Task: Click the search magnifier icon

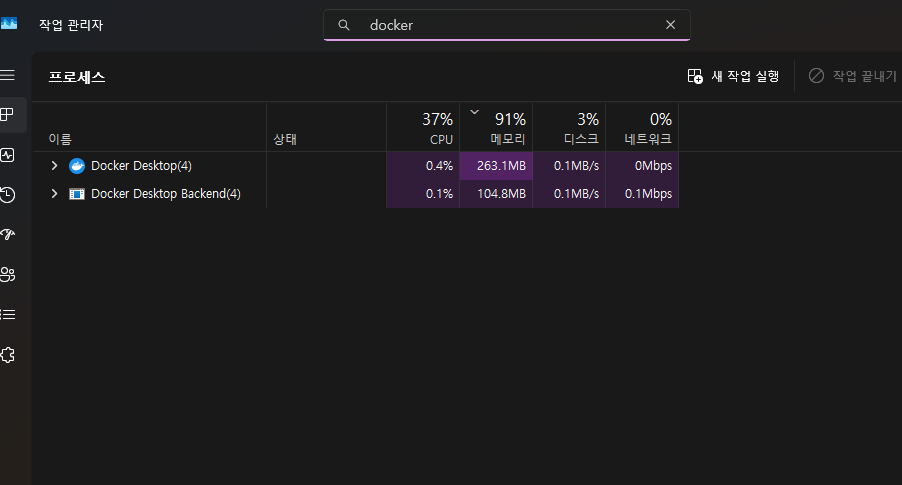Action: tap(343, 25)
